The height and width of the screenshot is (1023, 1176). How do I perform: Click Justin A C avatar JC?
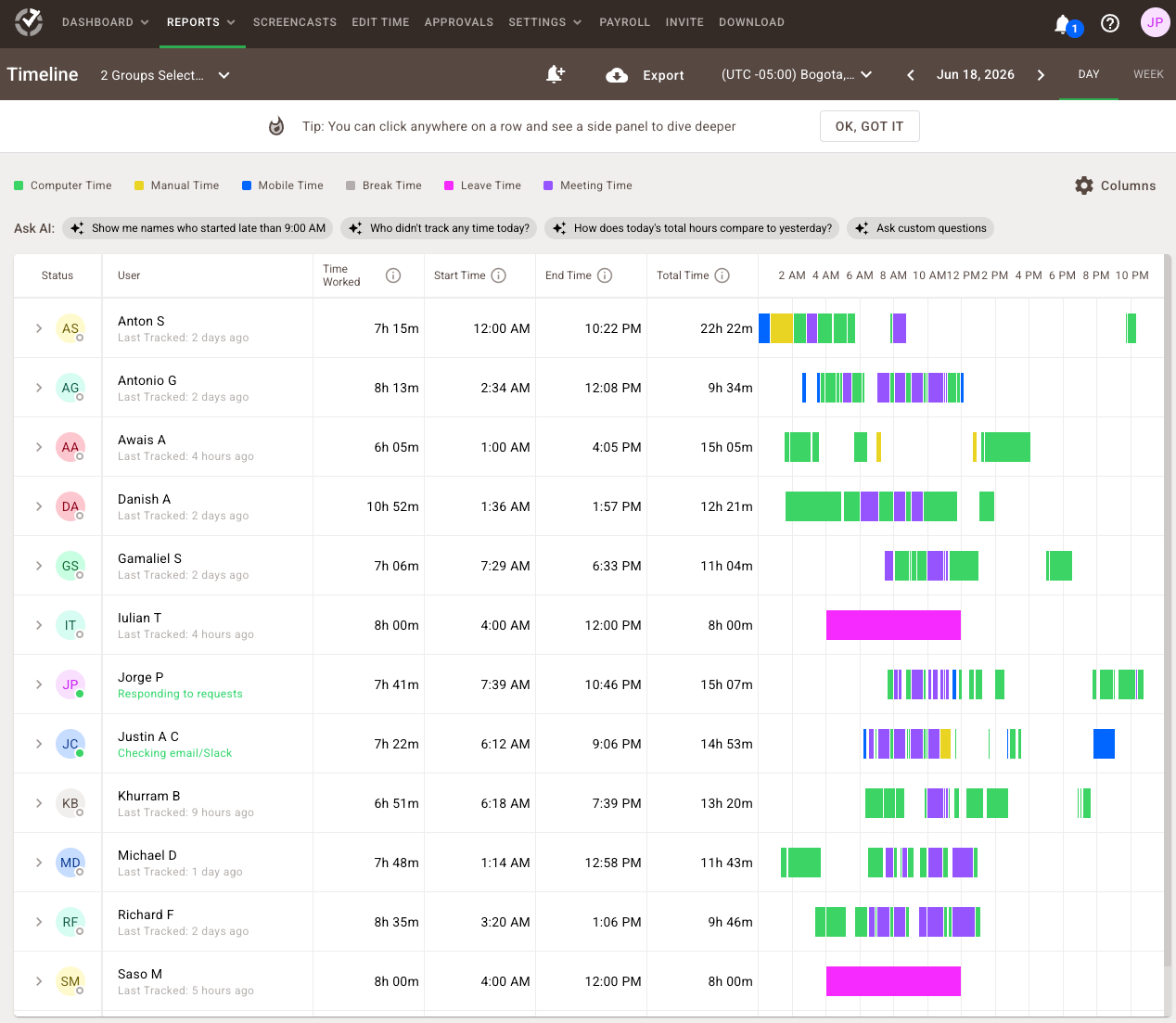click(70, 744)
